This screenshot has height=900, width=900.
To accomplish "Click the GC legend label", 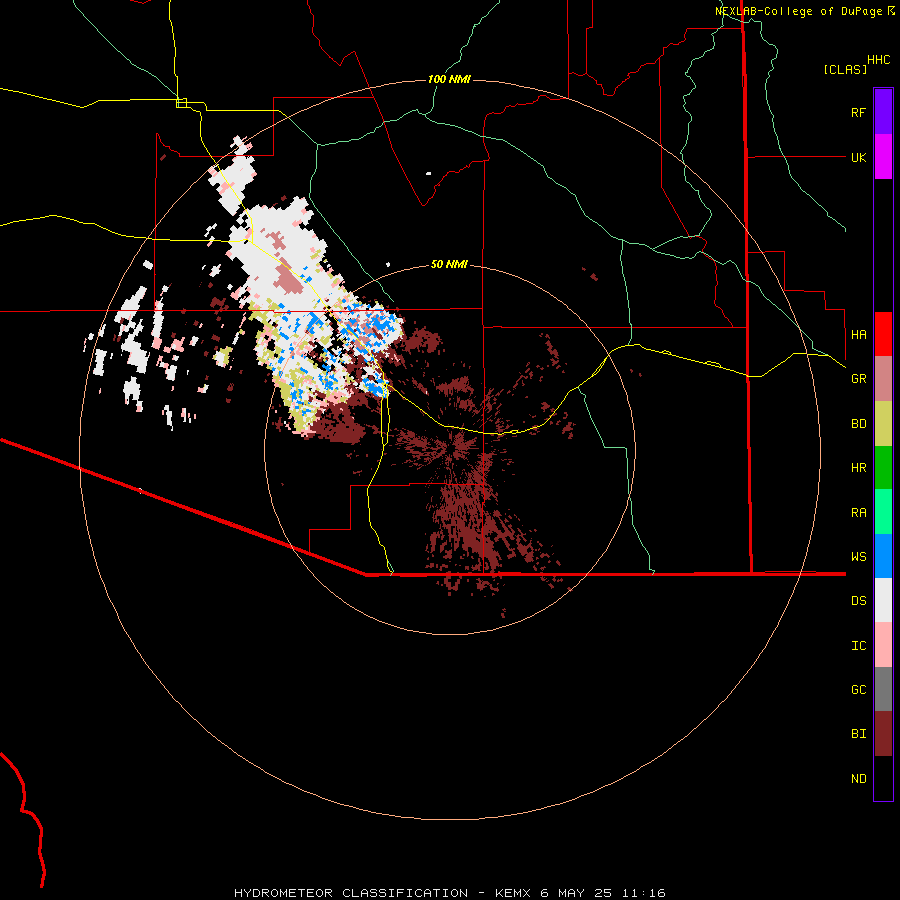I will [858, 689].
